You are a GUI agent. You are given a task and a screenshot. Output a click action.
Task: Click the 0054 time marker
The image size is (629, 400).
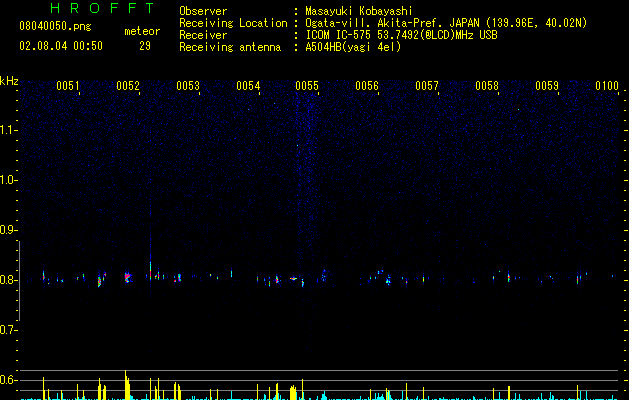pyautogui.click(x=248, y=86)
